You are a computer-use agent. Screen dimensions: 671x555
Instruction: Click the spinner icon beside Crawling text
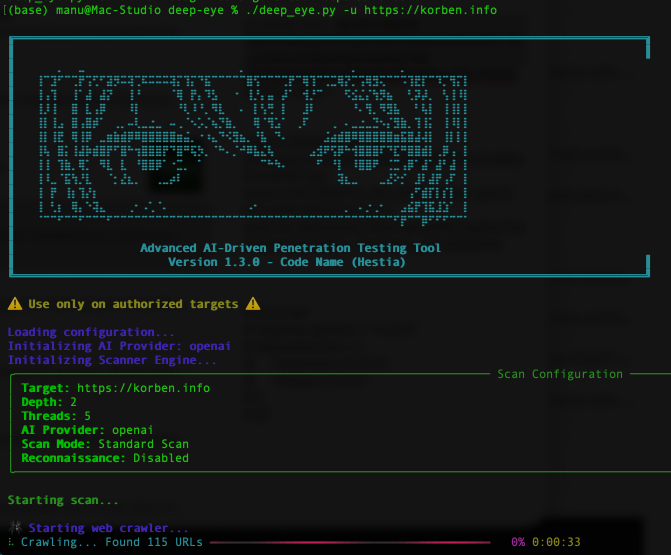pyautogui.click(x=10, y=542)
